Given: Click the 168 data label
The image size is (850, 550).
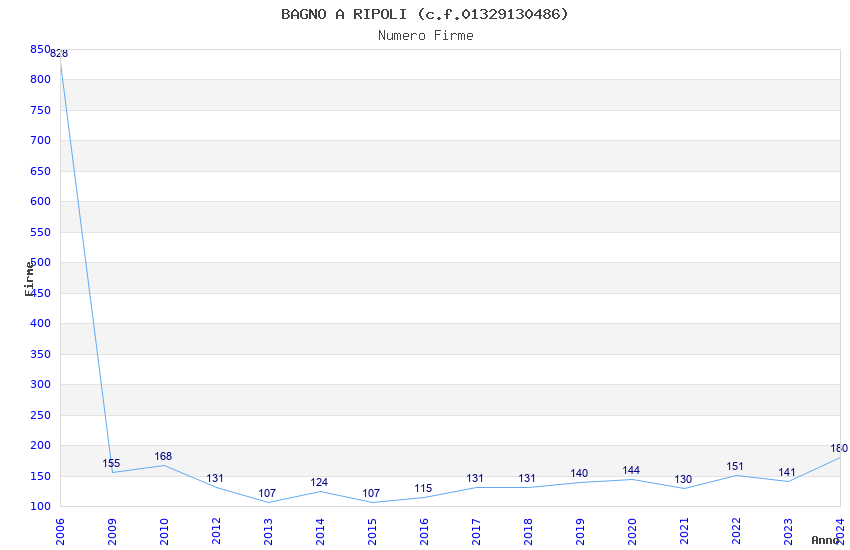Looking at the screenshot, I should (x=163, y=456).
